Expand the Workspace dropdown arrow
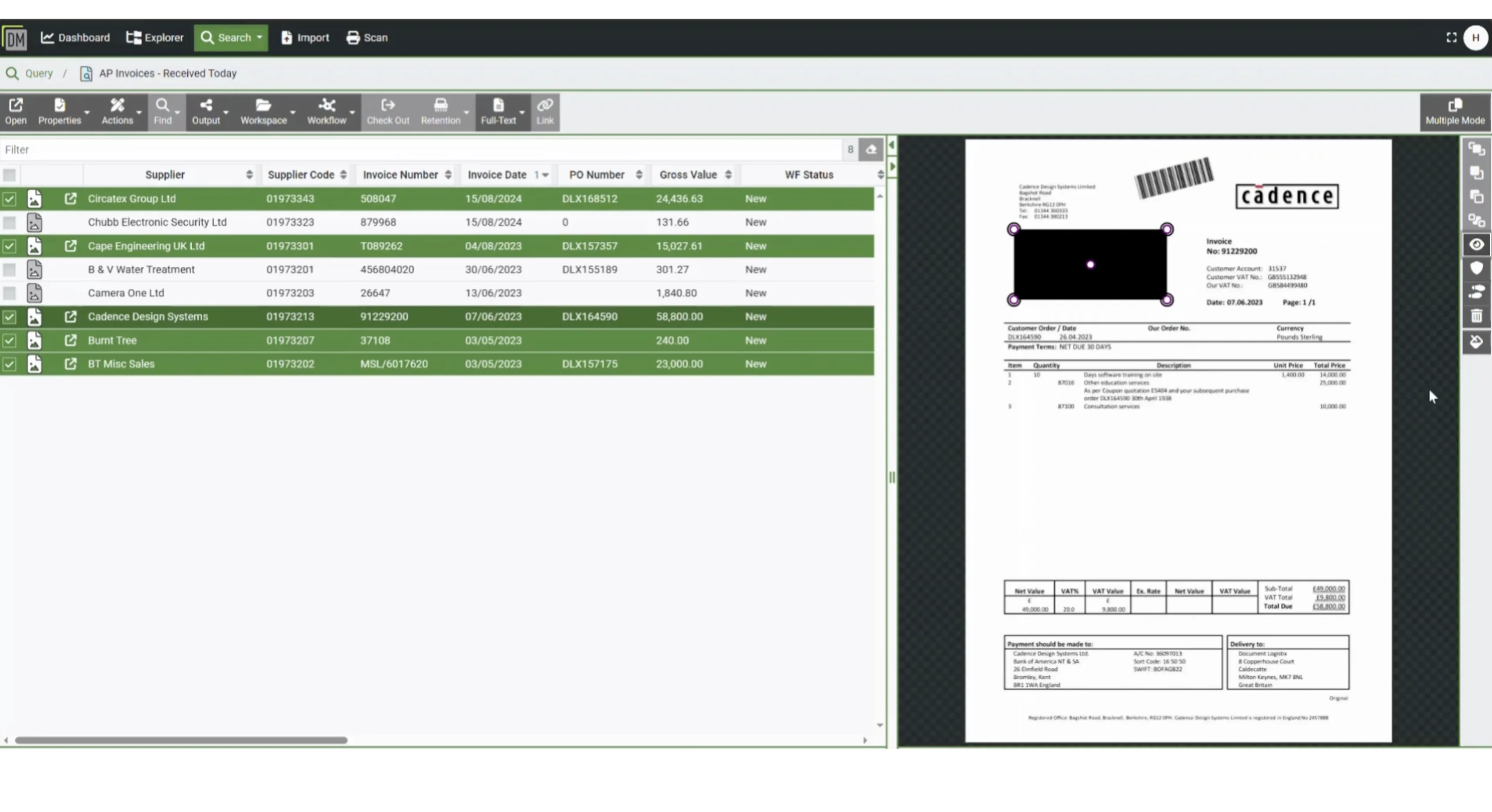This screenshot has height=812, width=1492. point(293,112)
